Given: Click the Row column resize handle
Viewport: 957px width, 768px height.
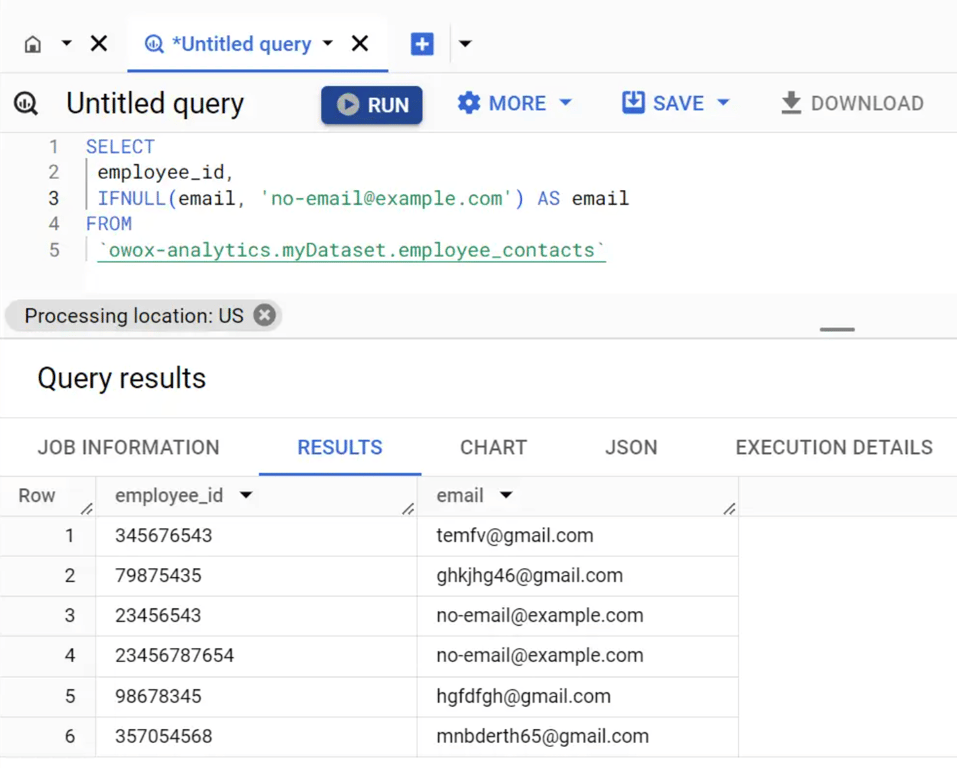Looking at the screenshot, I should coord(87,508).
